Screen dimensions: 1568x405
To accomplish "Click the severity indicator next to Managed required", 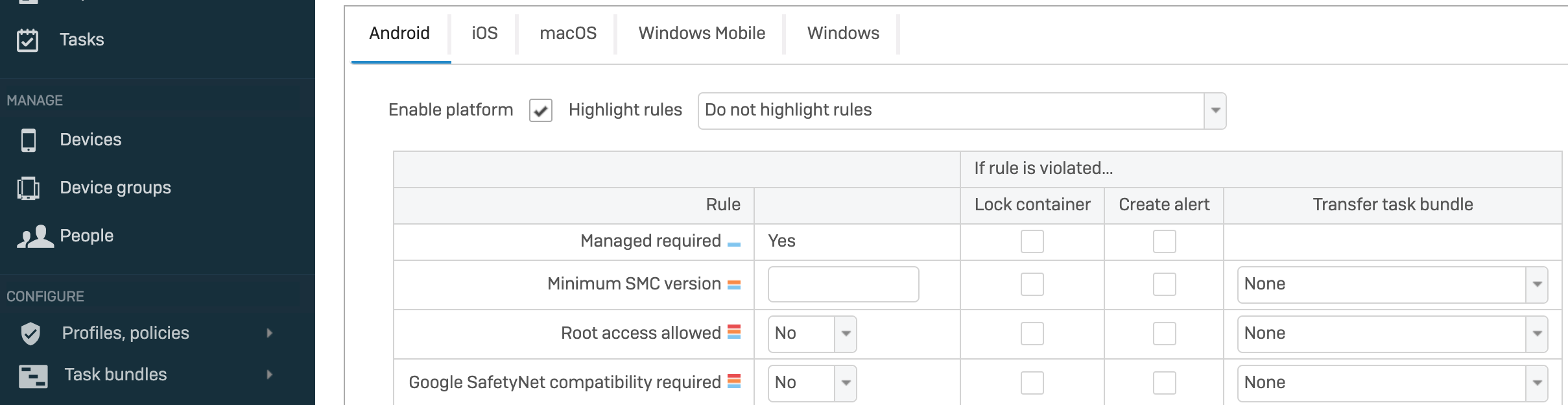I will [734, 245].
